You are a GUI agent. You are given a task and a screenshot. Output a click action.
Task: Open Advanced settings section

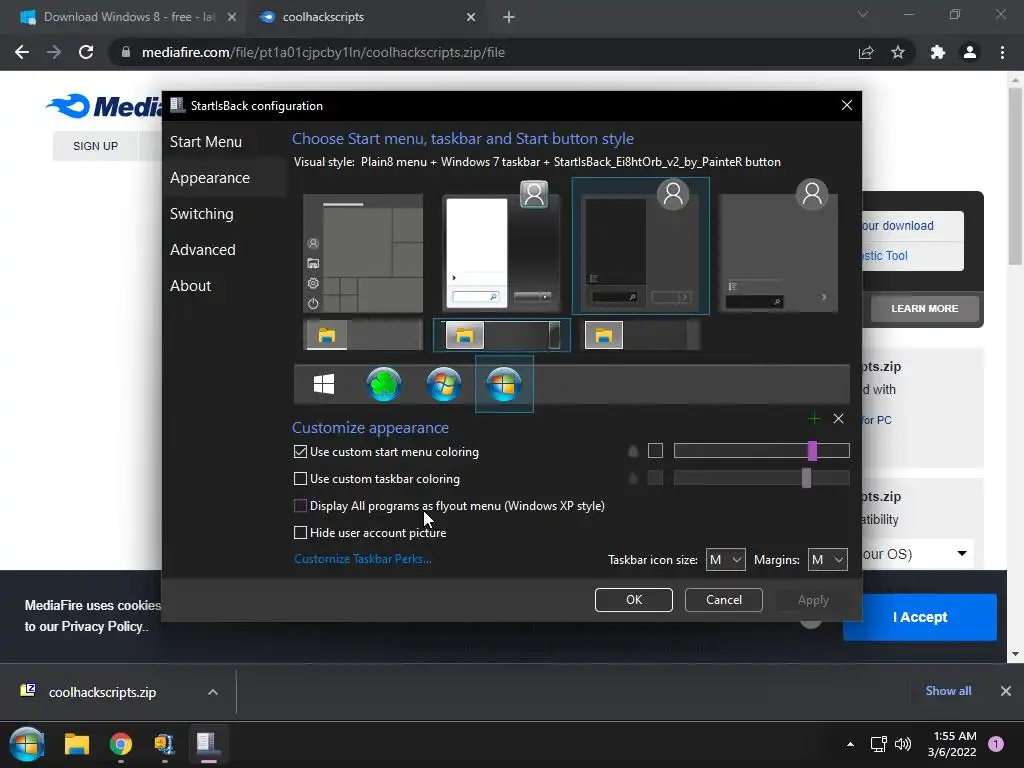pos(202,249)
